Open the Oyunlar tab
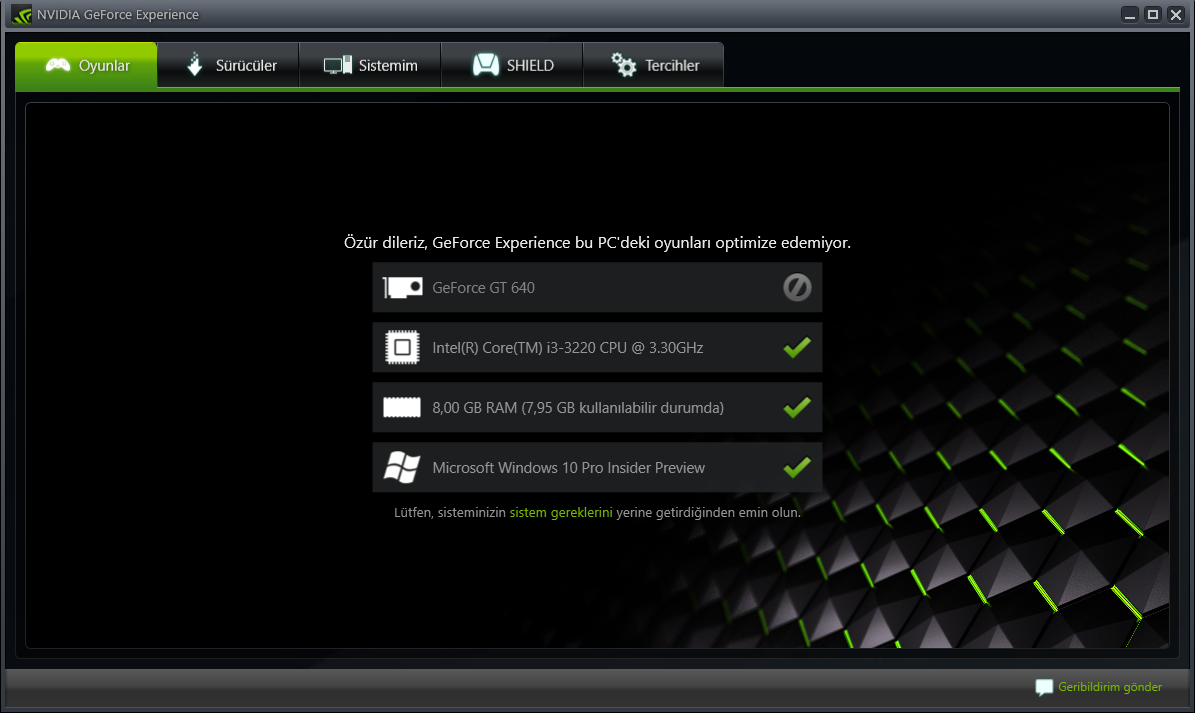 [x=86, y=66]
